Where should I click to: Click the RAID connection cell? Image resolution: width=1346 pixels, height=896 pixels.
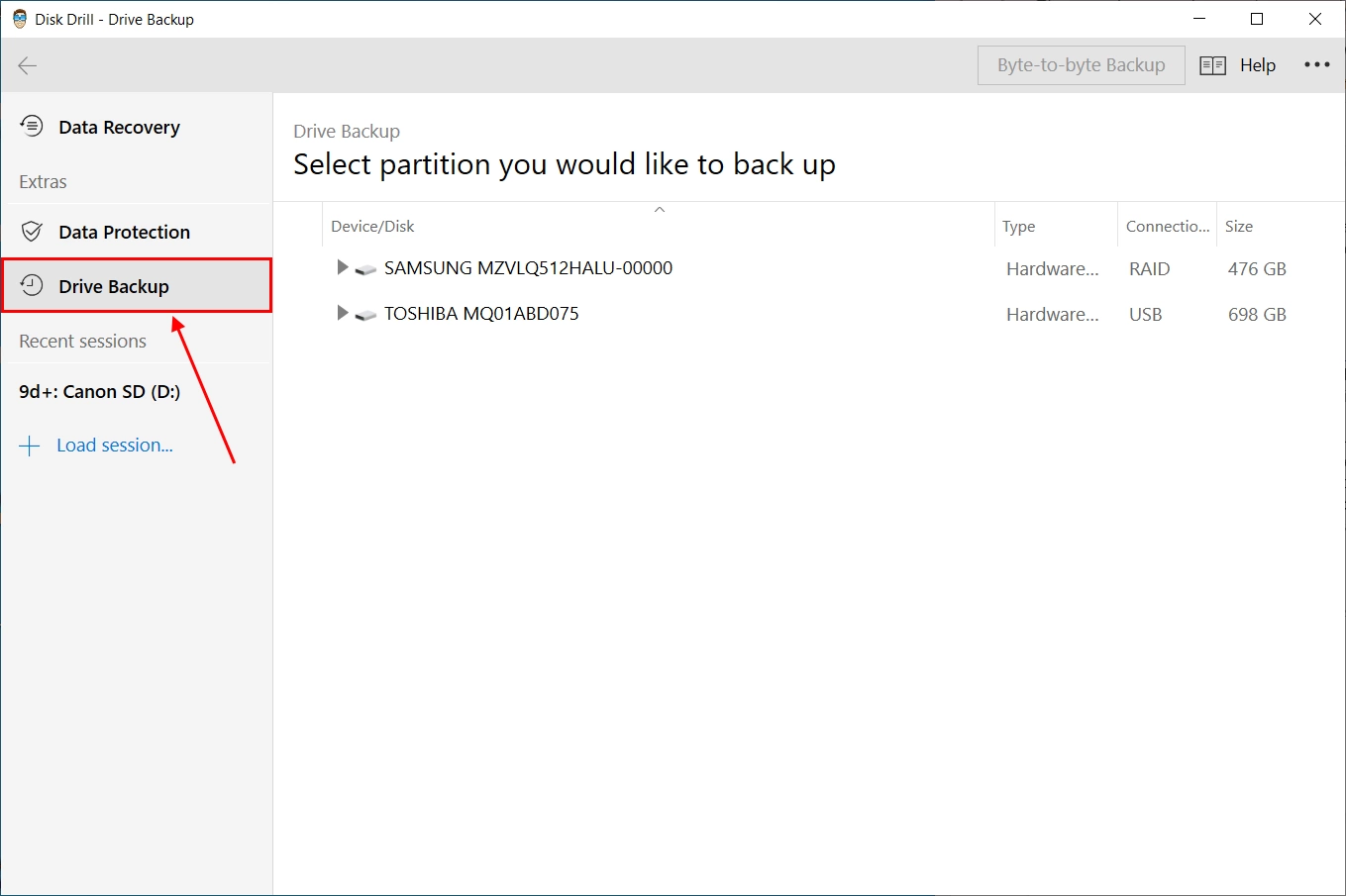pyautogui.click(x=1149, y=269)
